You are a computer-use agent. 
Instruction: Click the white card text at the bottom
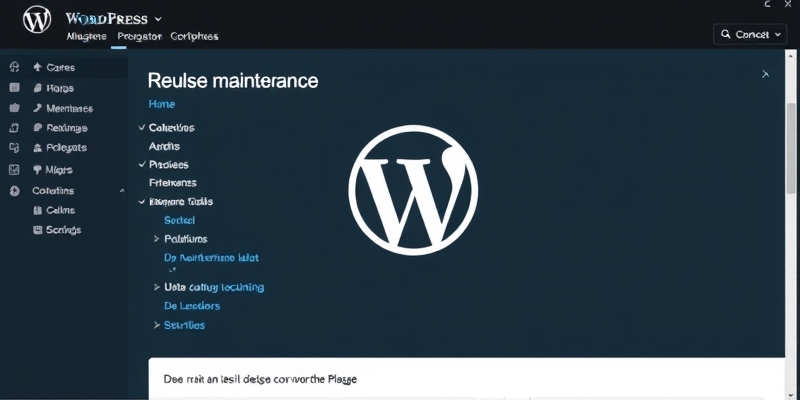click(x=260, y=379)
